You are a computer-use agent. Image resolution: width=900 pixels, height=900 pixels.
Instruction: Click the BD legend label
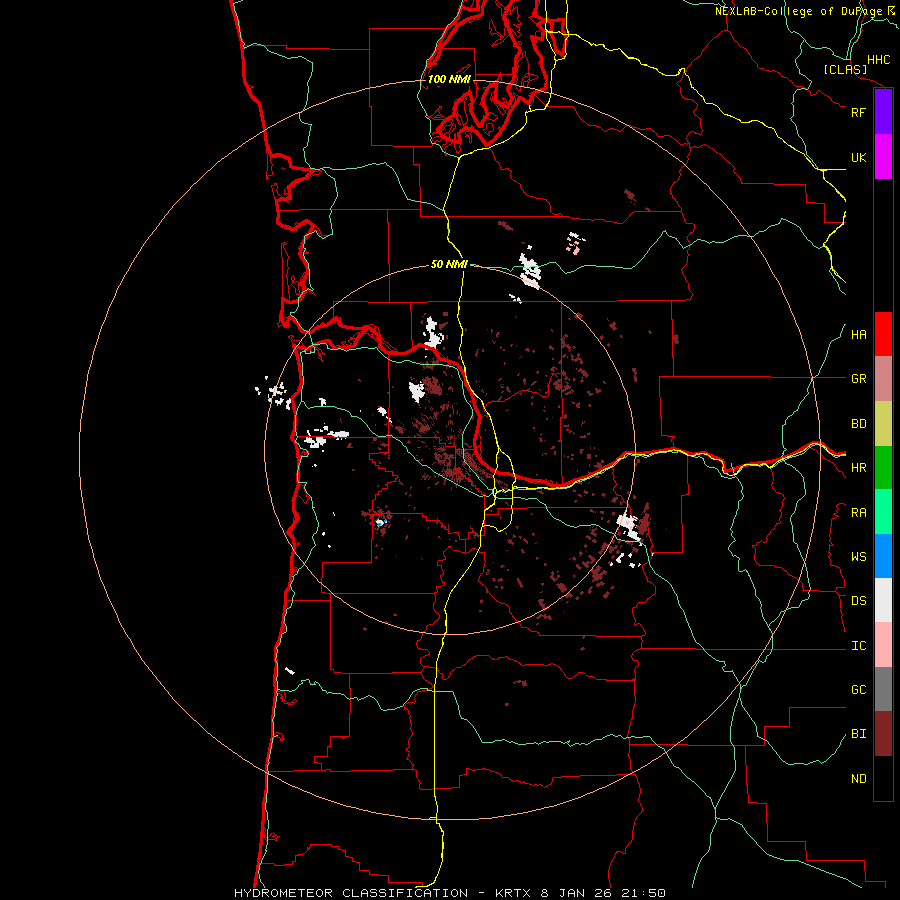pyautogui.click(x=858, y=424)
